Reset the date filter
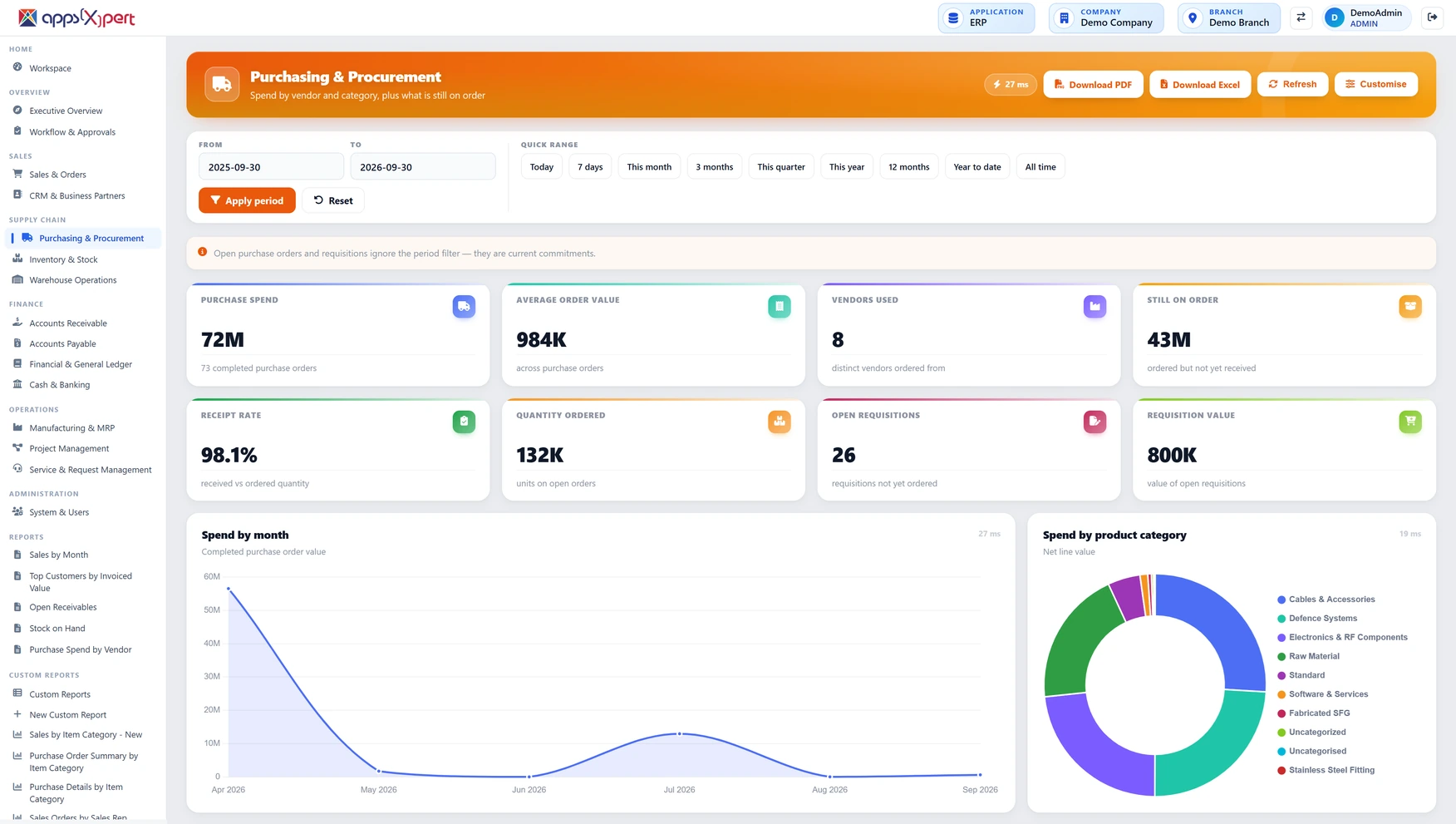1456x824 pixels. coord(333,200)
